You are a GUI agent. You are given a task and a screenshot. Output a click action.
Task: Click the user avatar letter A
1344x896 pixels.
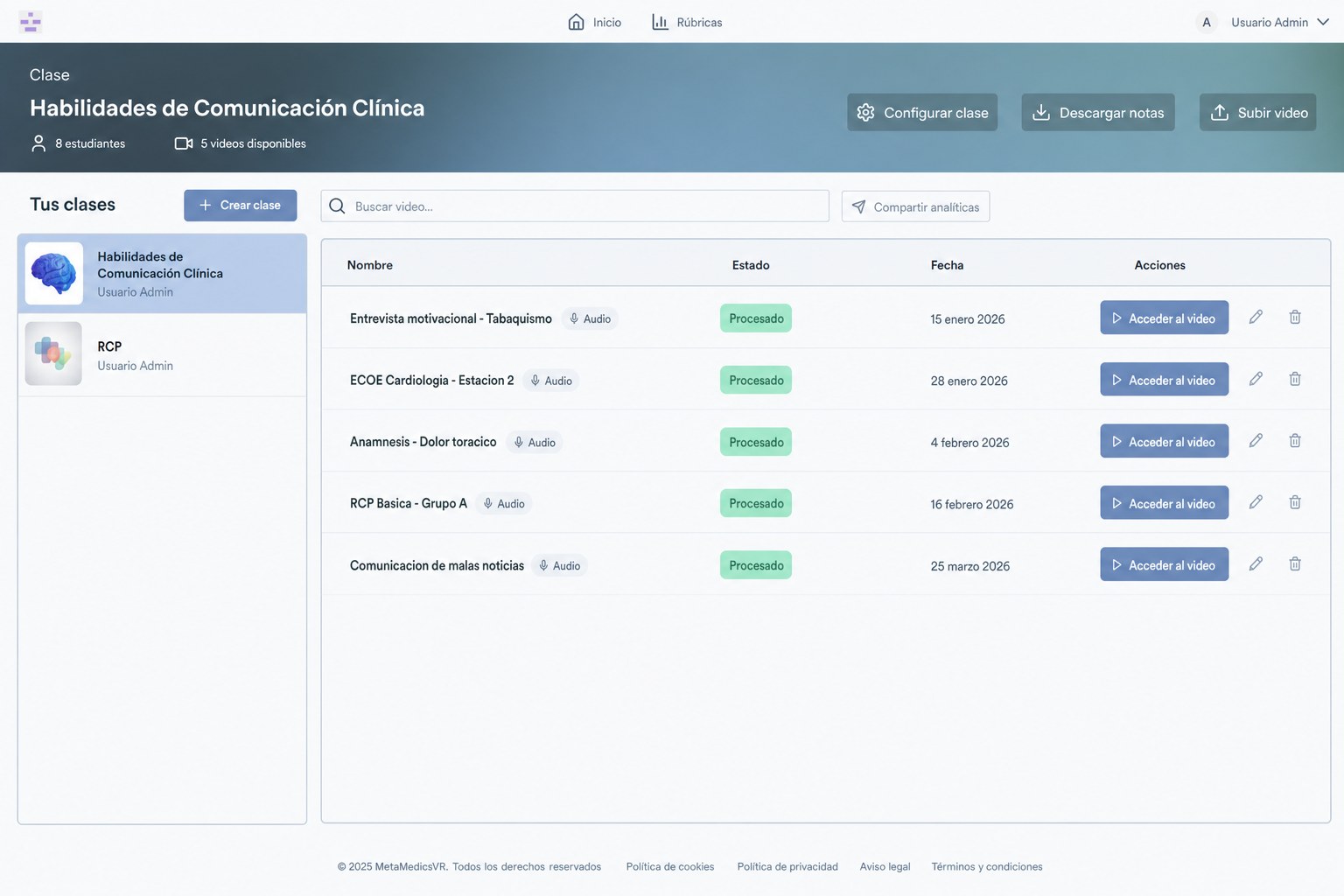click(x=1207, y=22)
